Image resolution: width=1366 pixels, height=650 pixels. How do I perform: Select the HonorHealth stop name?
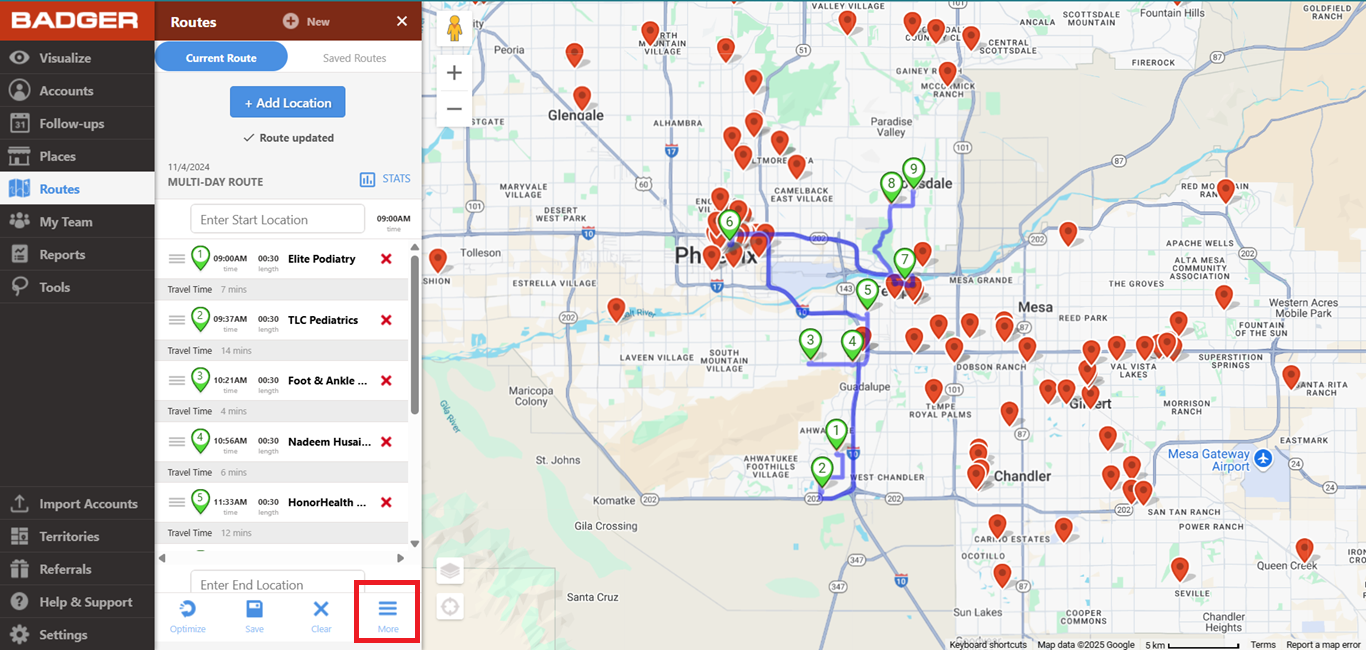point(328,502)
